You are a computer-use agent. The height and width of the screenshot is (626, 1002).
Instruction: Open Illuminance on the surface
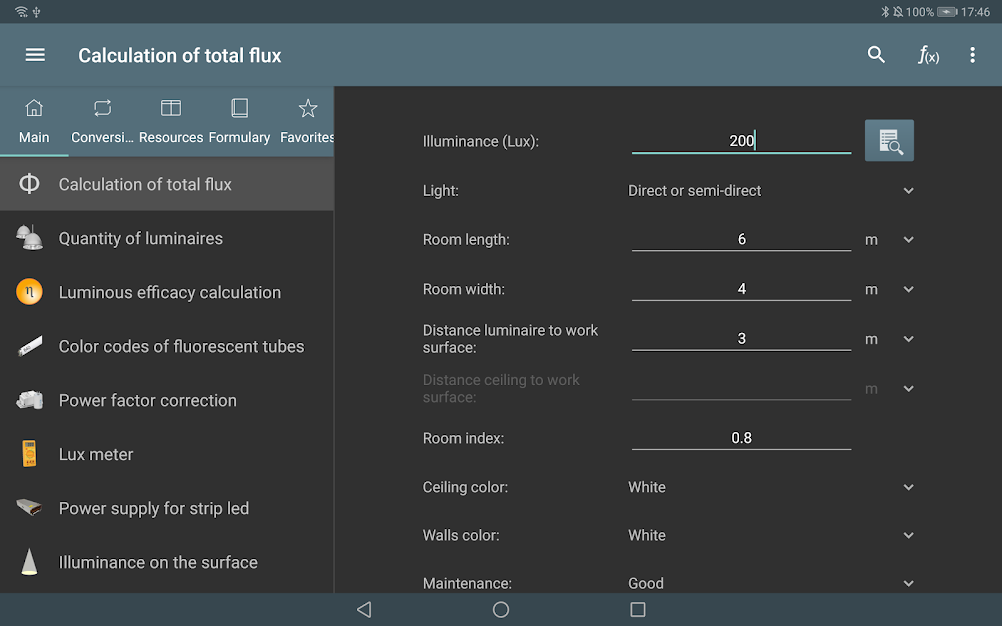coord(167,562)
